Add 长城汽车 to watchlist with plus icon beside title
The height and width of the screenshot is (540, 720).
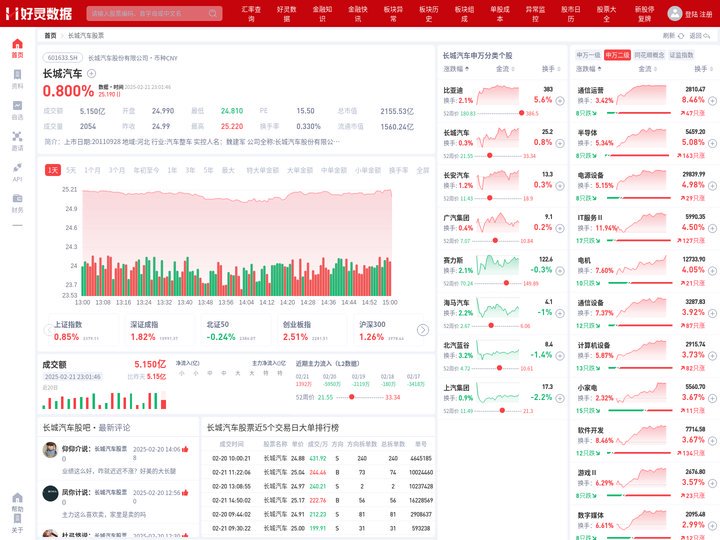click(91, 73)
